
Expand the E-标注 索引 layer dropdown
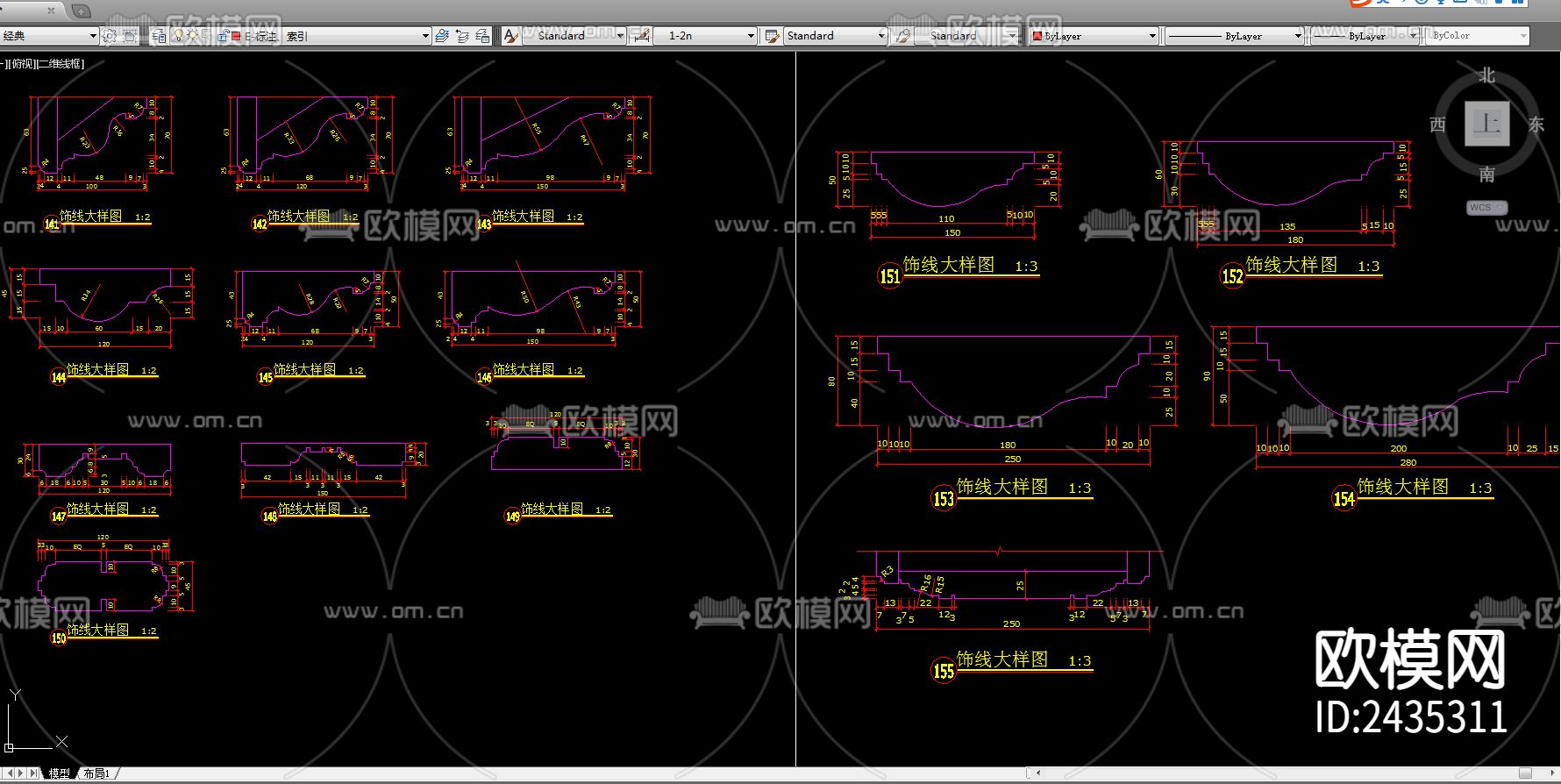click(x=425, y=36)
